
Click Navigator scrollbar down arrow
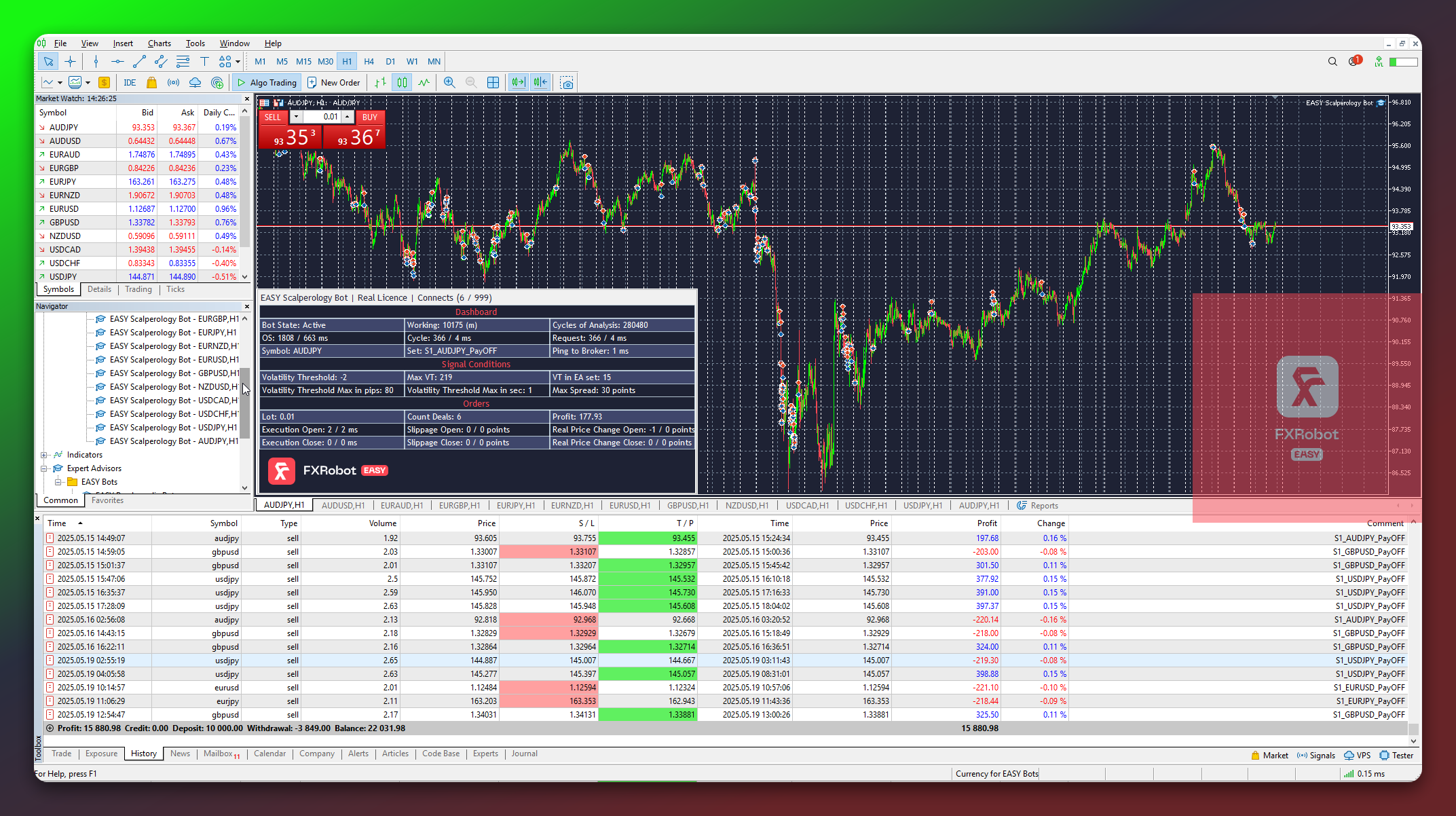(245, 487)
